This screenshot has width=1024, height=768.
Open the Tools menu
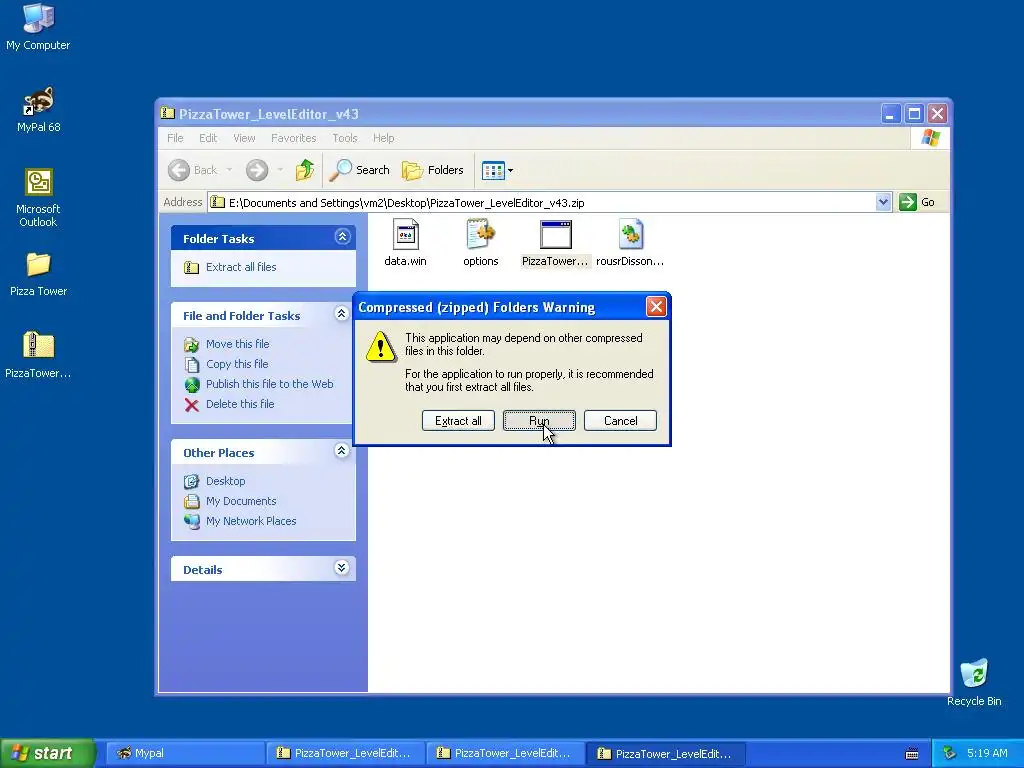point(345,138)
